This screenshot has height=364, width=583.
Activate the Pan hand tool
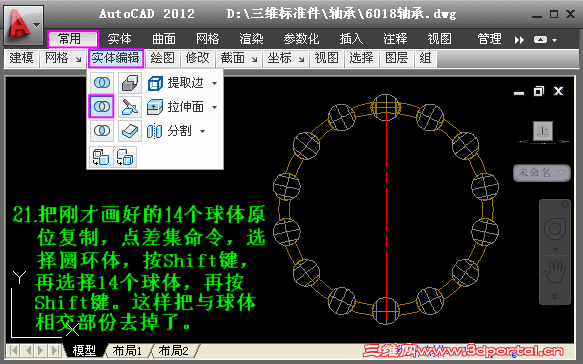555,272
